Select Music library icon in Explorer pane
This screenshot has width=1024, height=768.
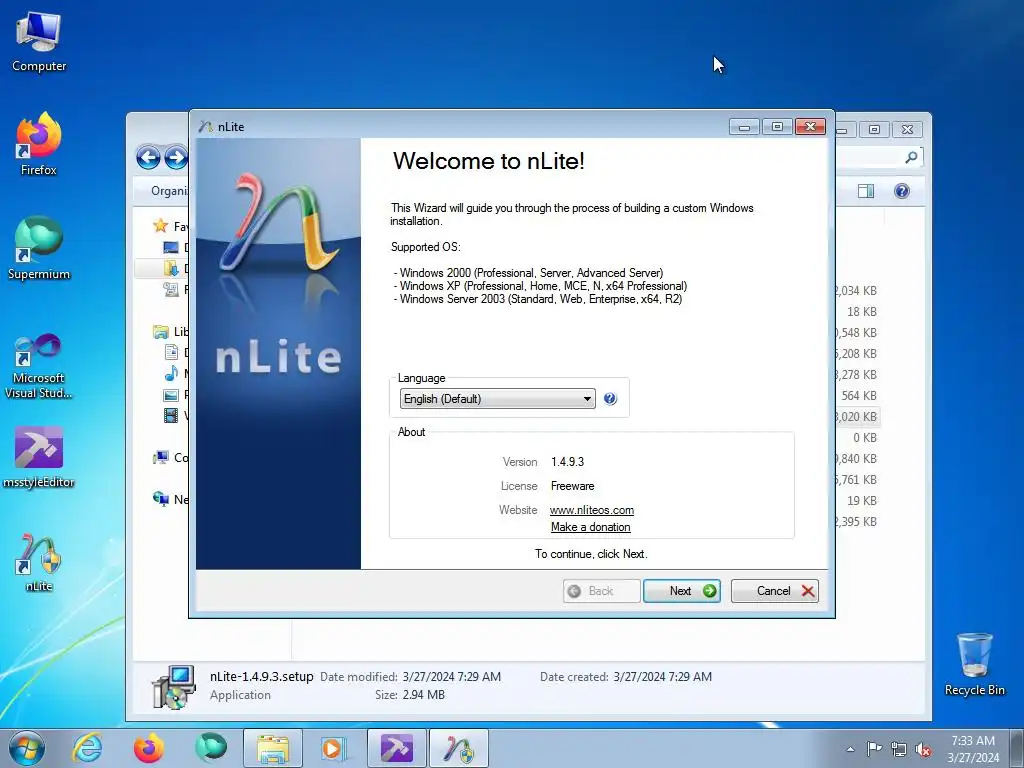[x=171, y=374]
